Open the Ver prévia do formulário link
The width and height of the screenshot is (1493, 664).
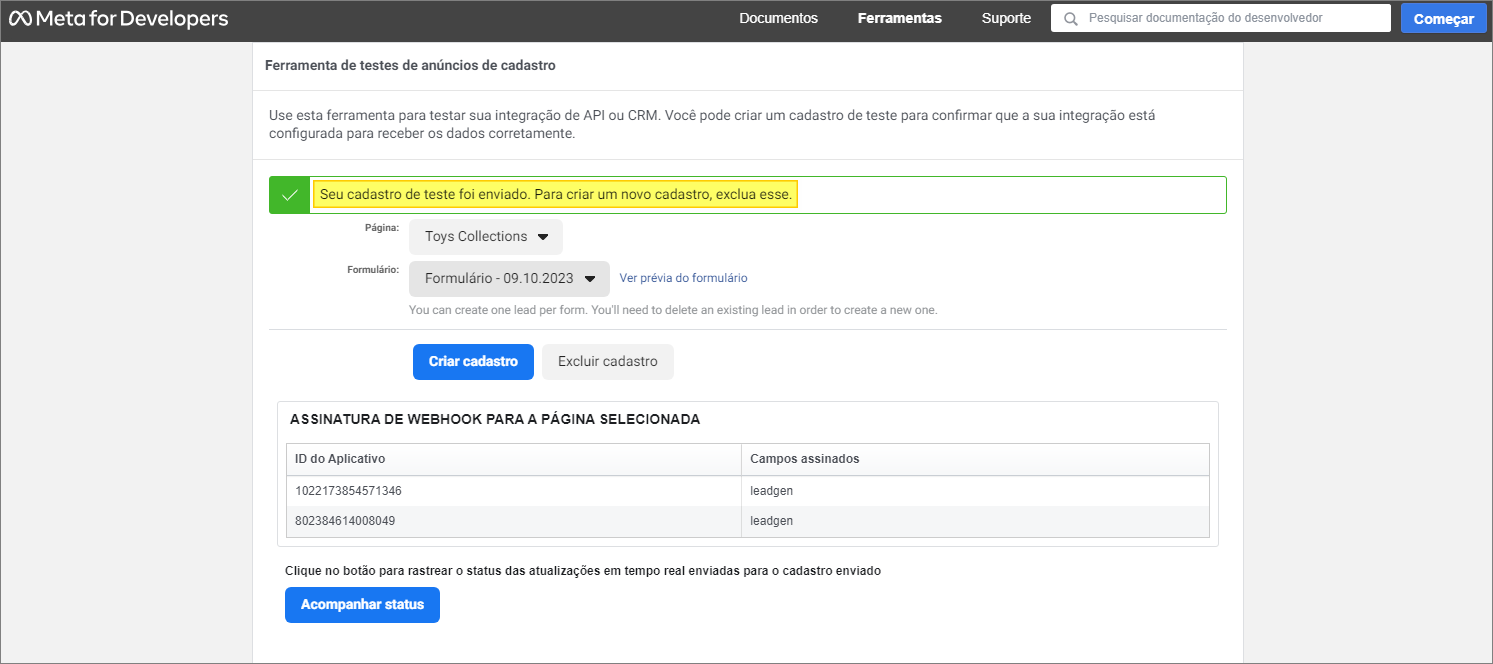coord(683,278)
